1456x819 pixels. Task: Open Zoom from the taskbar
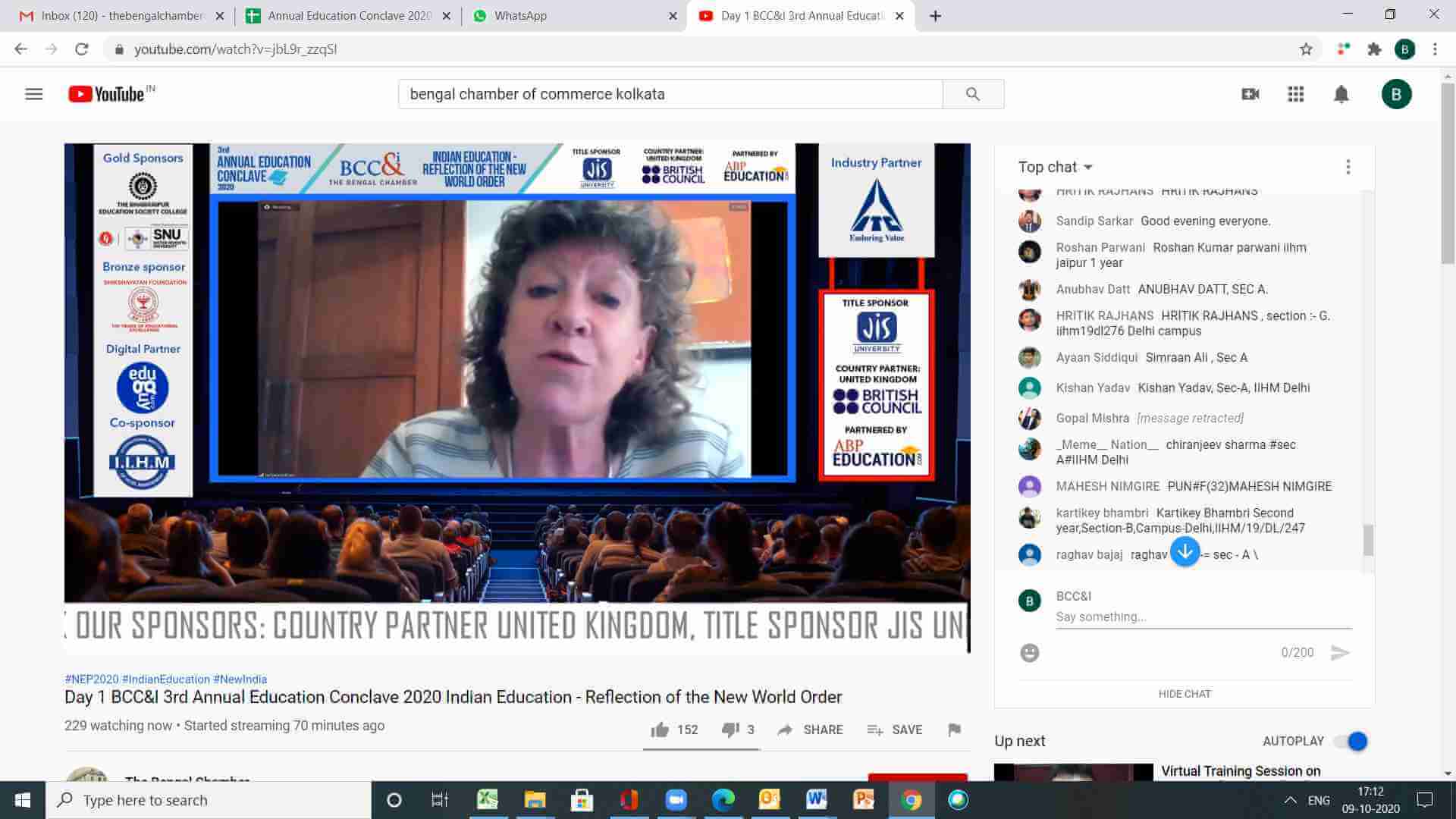(x=675, y=800)
